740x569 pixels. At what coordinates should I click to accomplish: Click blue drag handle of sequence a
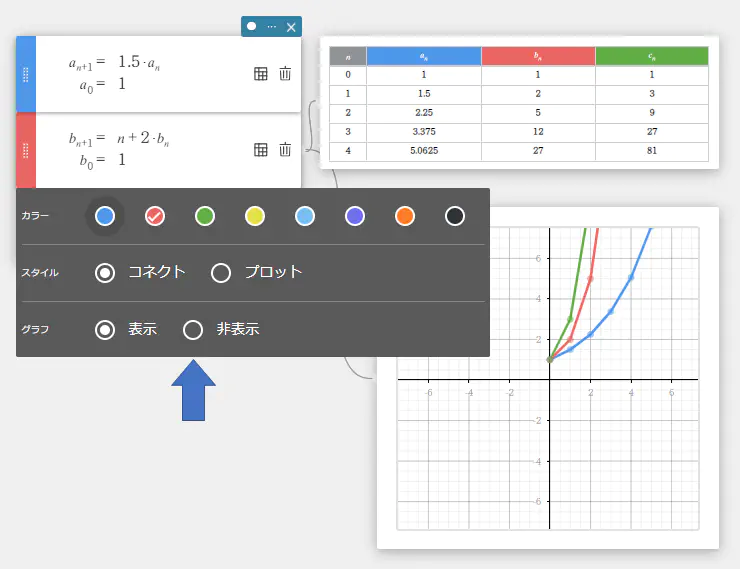click(26, 74)
